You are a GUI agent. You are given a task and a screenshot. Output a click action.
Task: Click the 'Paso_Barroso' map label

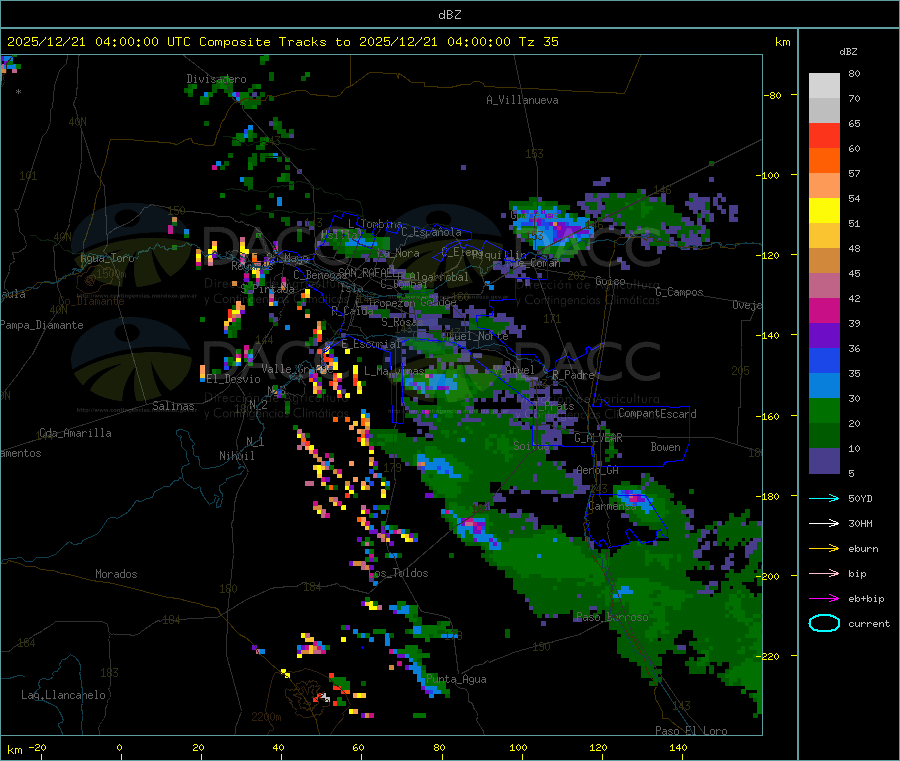pyautogui.click(x=612, y=617)
